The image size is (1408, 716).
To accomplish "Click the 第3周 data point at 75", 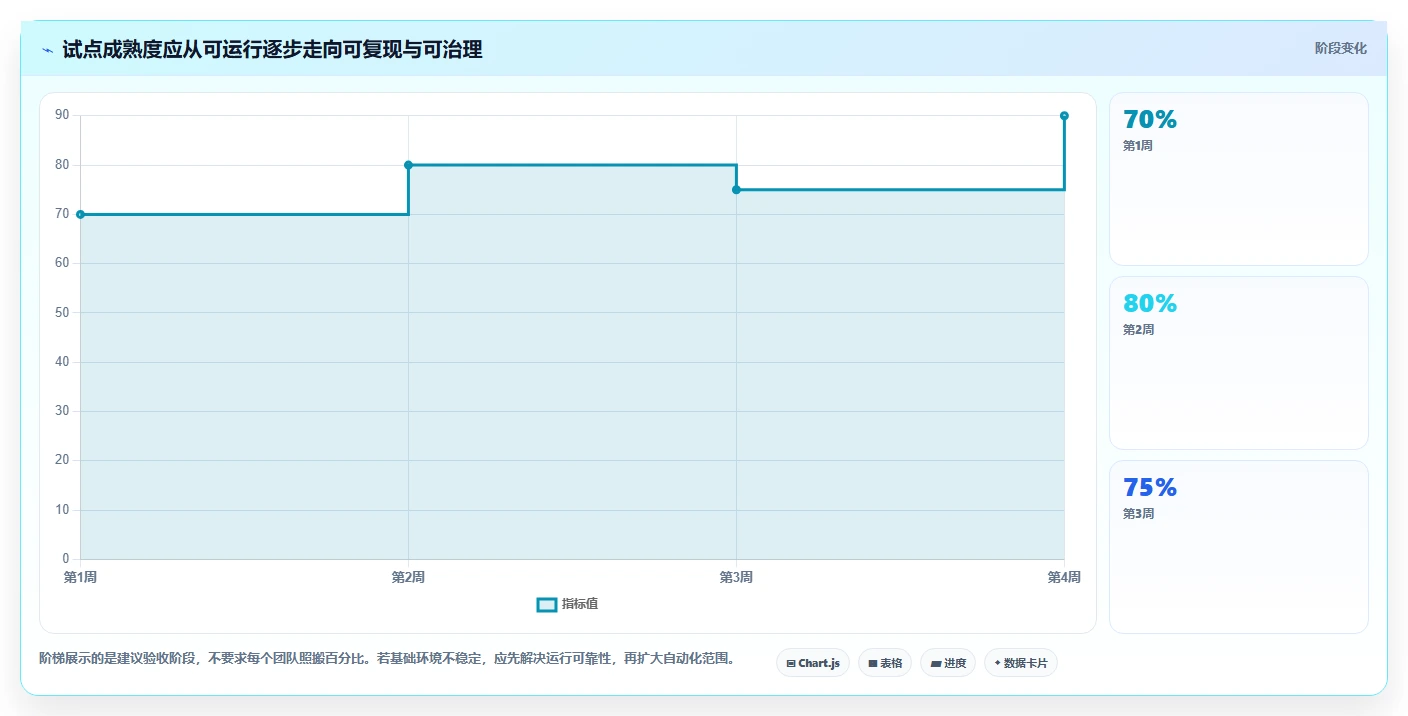I will [736, 190].
